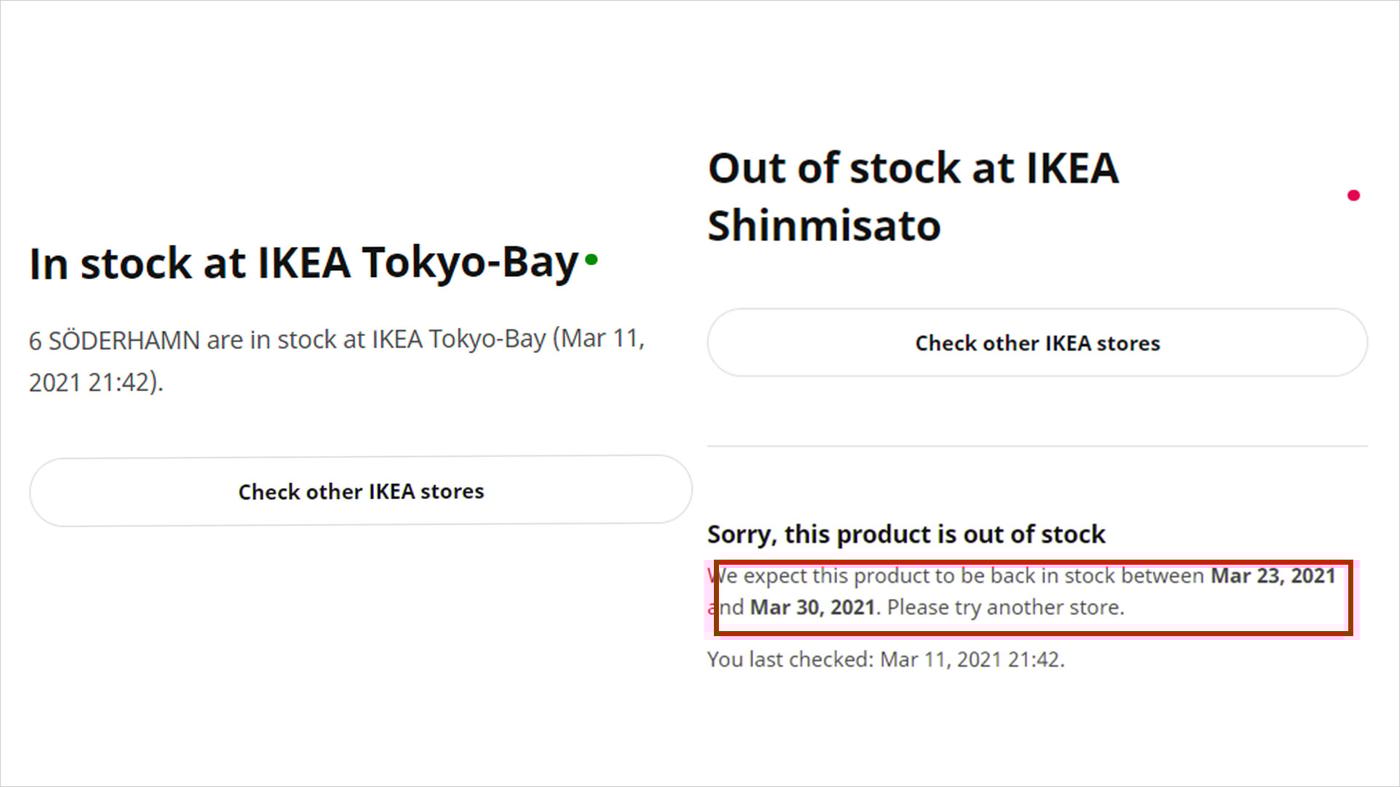Viewport: 1400px width, 787px height.
Task: Click Check other IKEA stores for Shinmisato
Action: [x=1037, y=342]
